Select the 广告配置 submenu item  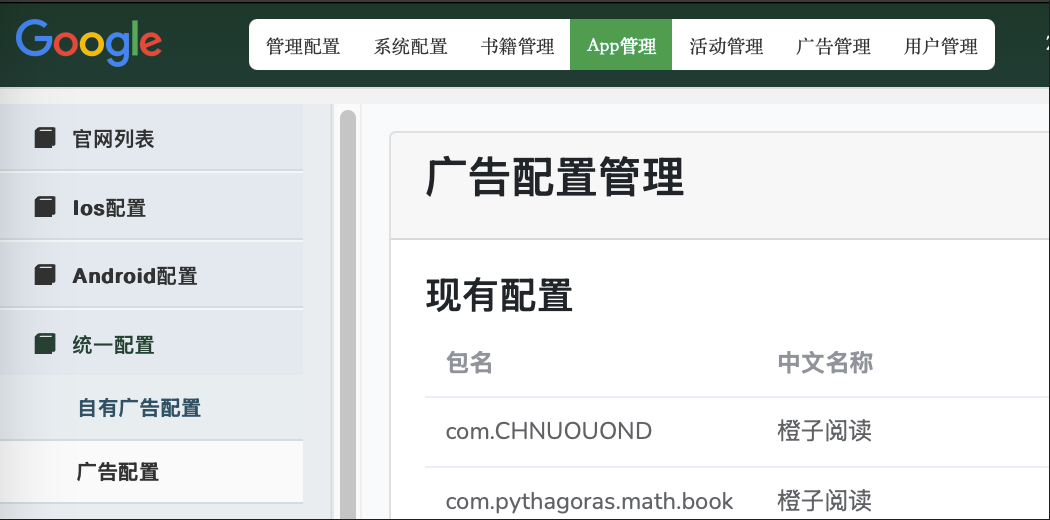click(118, 472)
